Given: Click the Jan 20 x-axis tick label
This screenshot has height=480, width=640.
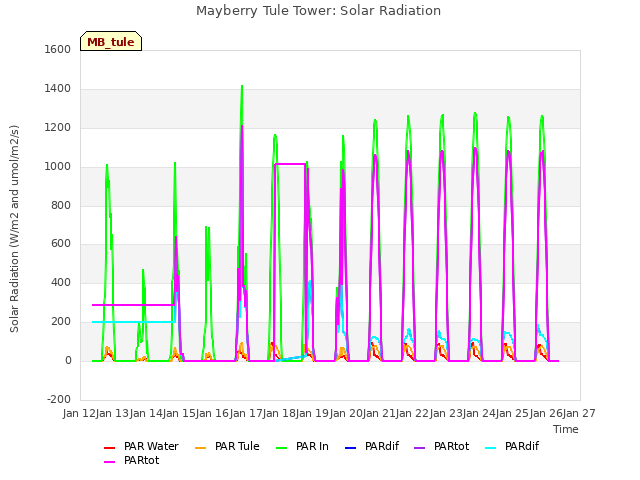Looking at the screenshot, I should (x=346, y=413).
